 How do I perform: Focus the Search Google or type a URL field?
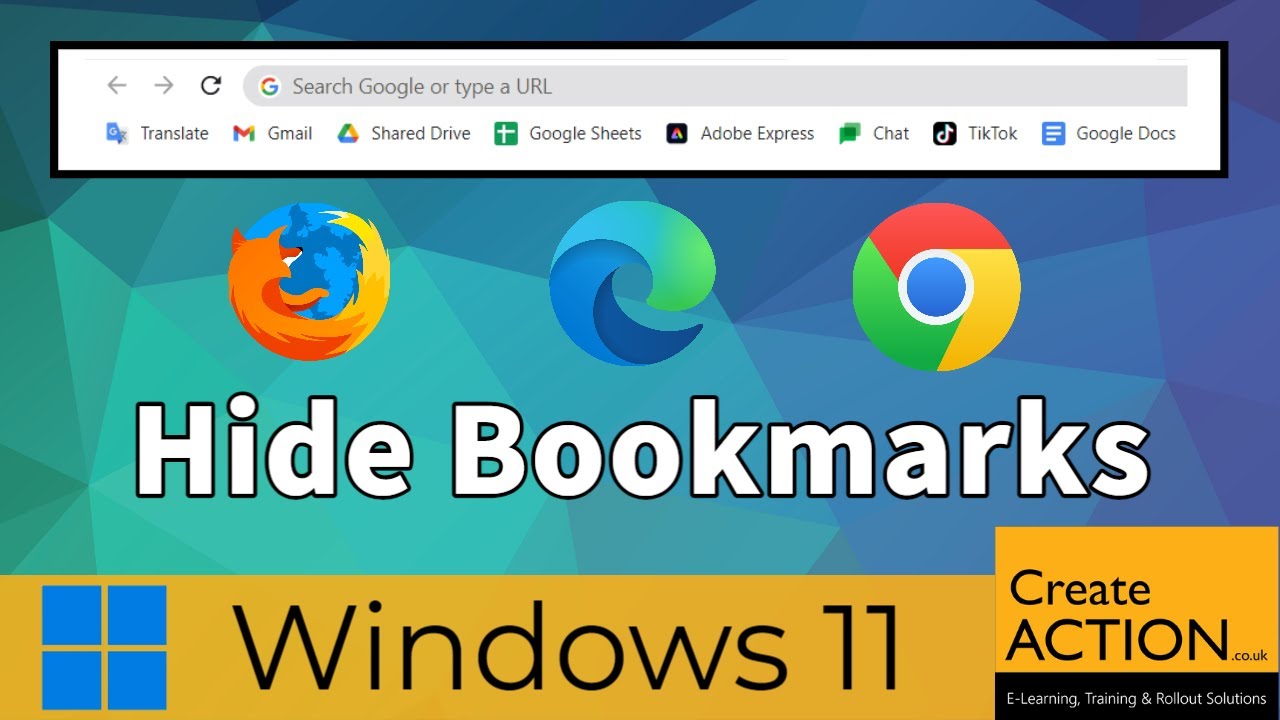[715, 86]
